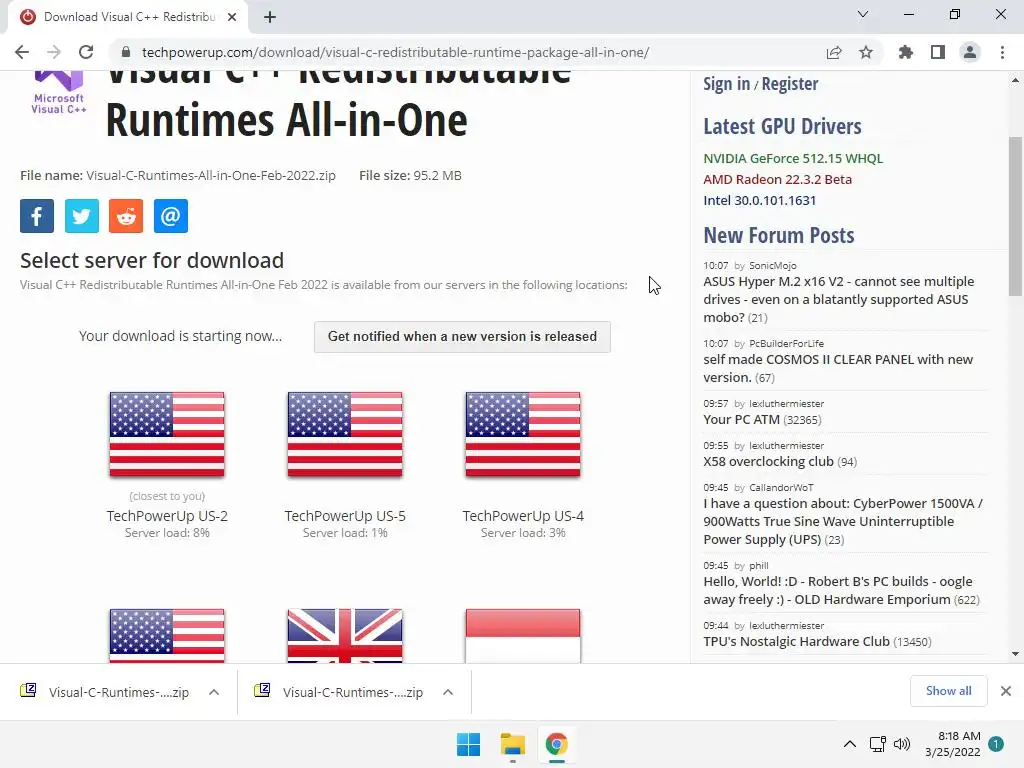Expand options for first downloaded zip
Image resolution: width=1024 pixels, height=768 pixels.
(214, 692)
